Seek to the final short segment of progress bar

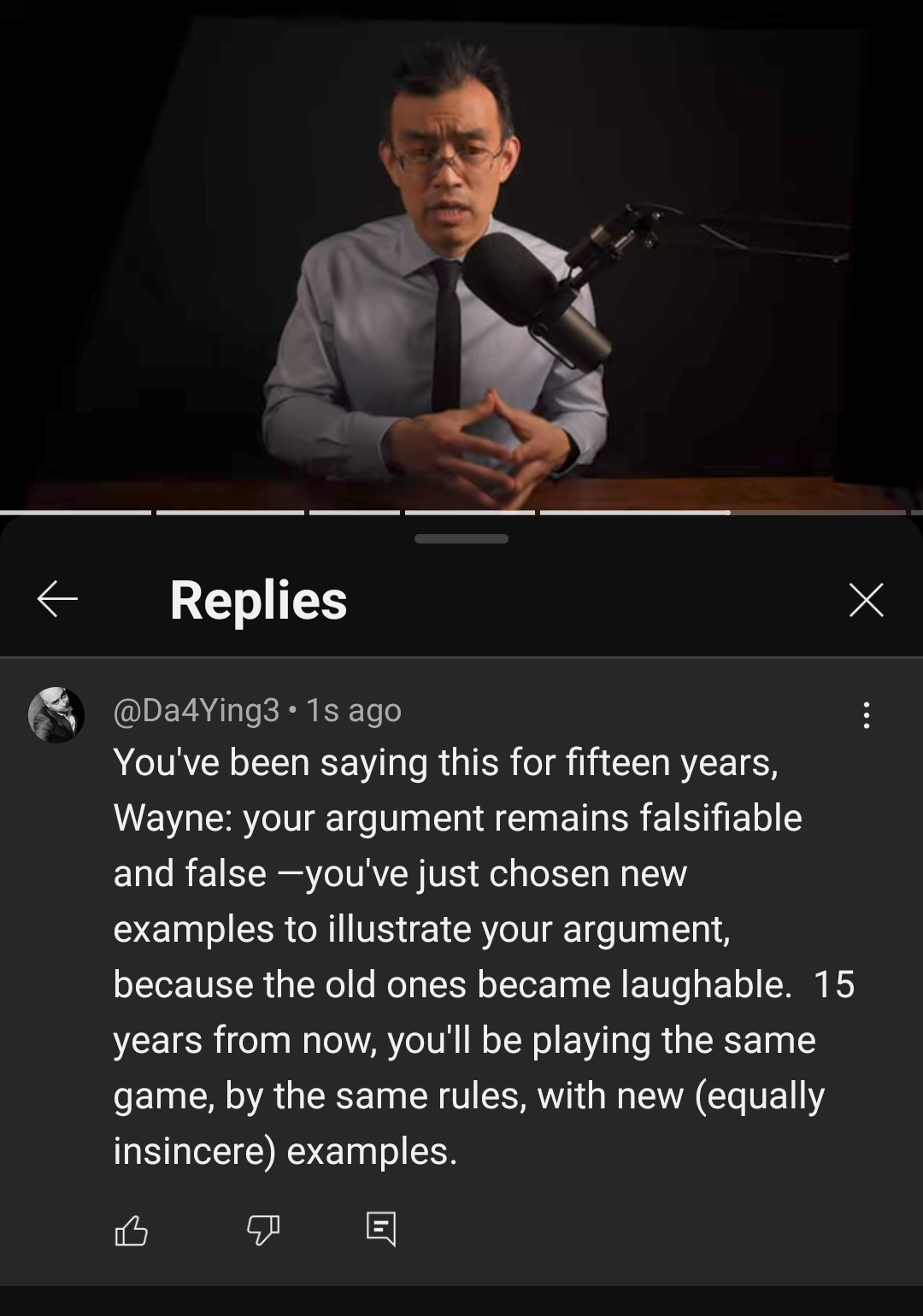[917, 513]
